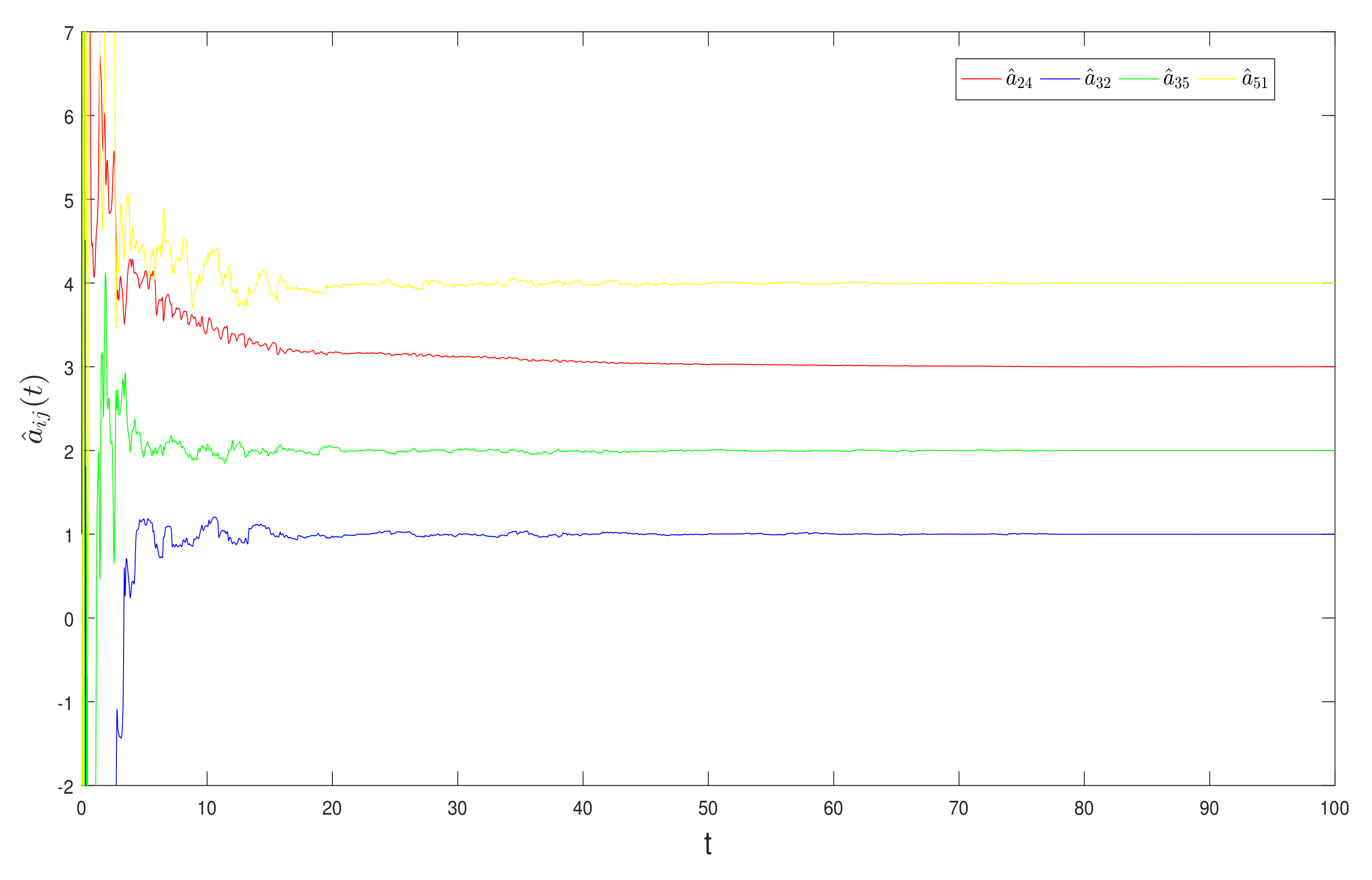Select the â51 legend label

[x=1254, y=80]
